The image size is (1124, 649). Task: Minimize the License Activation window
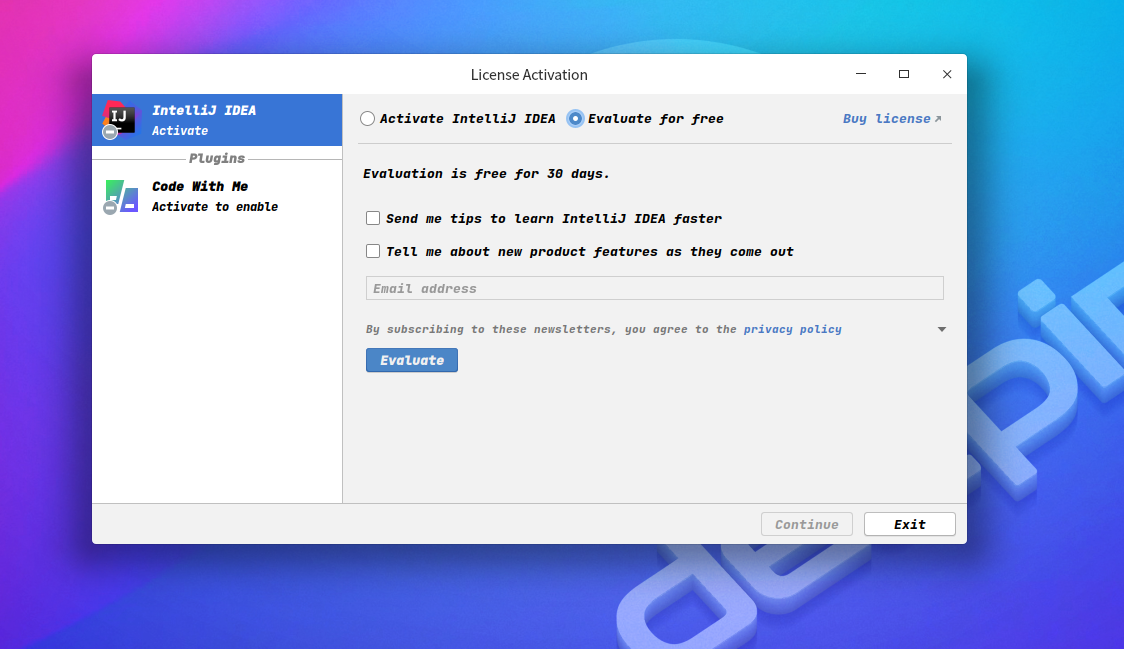click(x=861, y=74)
